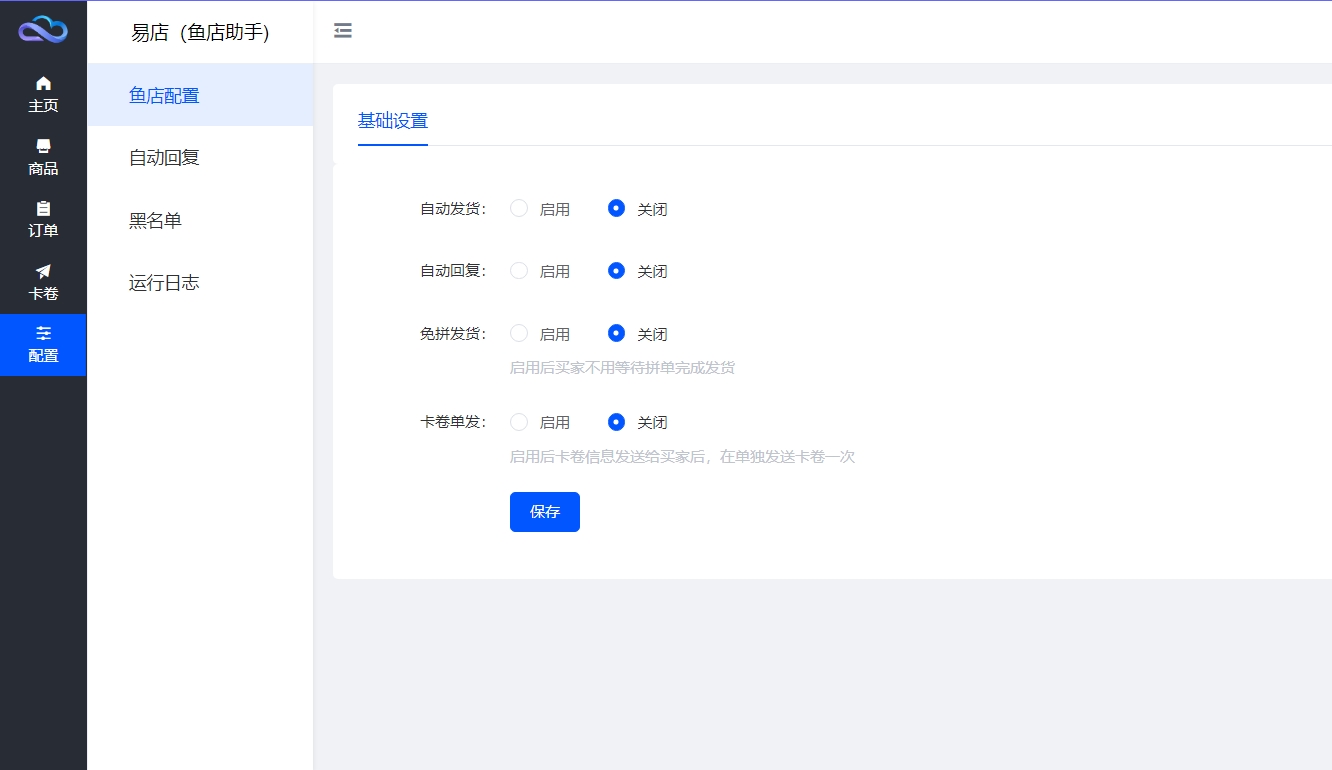Open the 主页 home icon
The image size is (1332, 770).
point(43,83)
